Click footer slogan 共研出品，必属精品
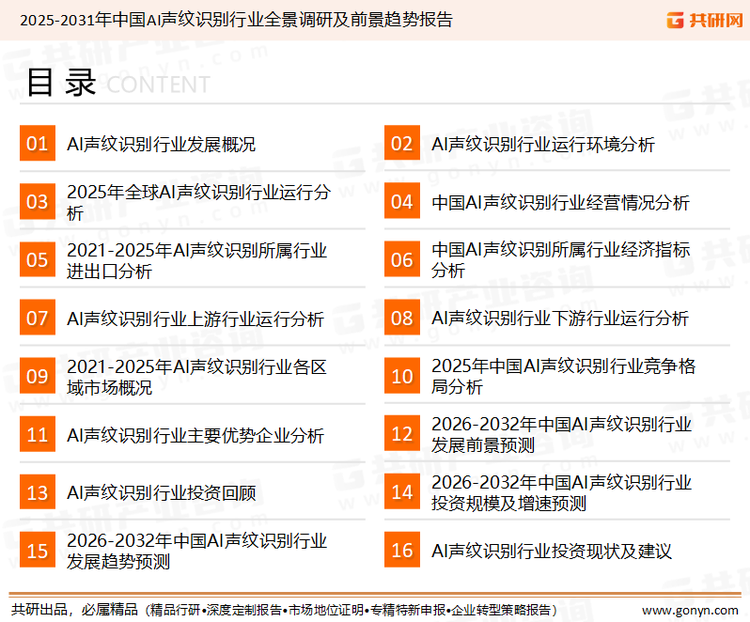 coord(75,610)
